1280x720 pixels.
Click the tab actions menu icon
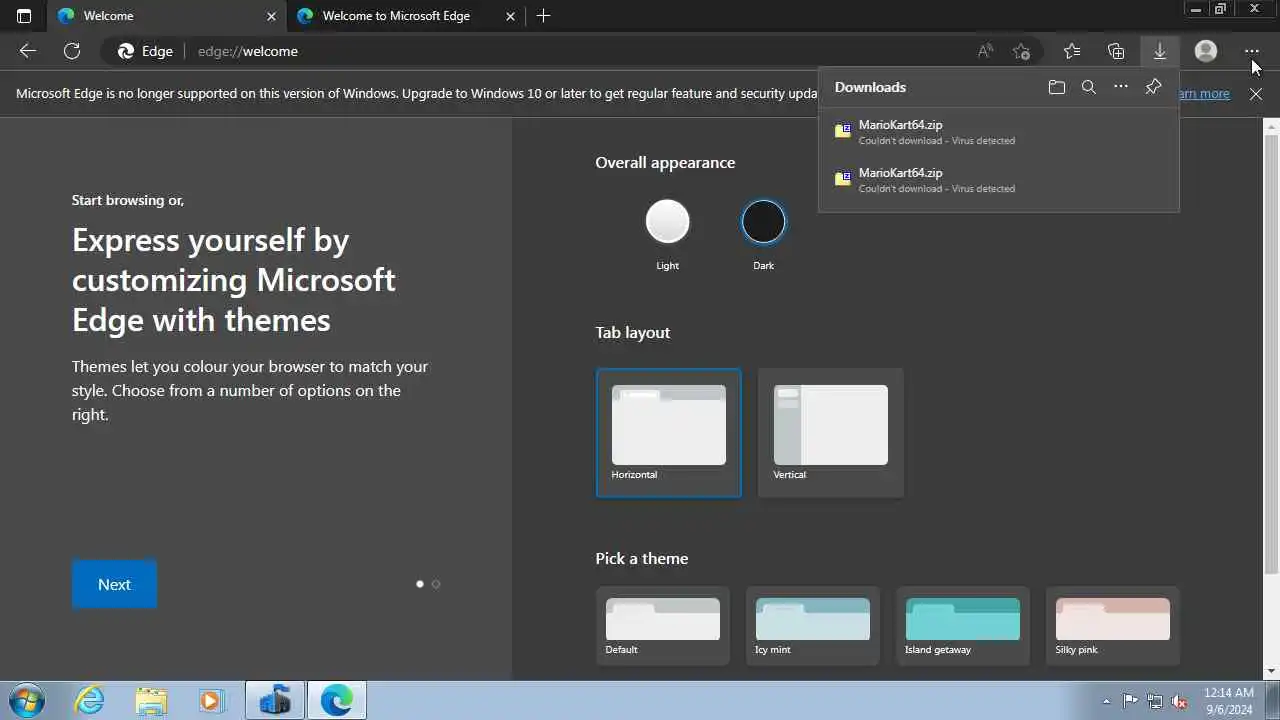point(24,16)
